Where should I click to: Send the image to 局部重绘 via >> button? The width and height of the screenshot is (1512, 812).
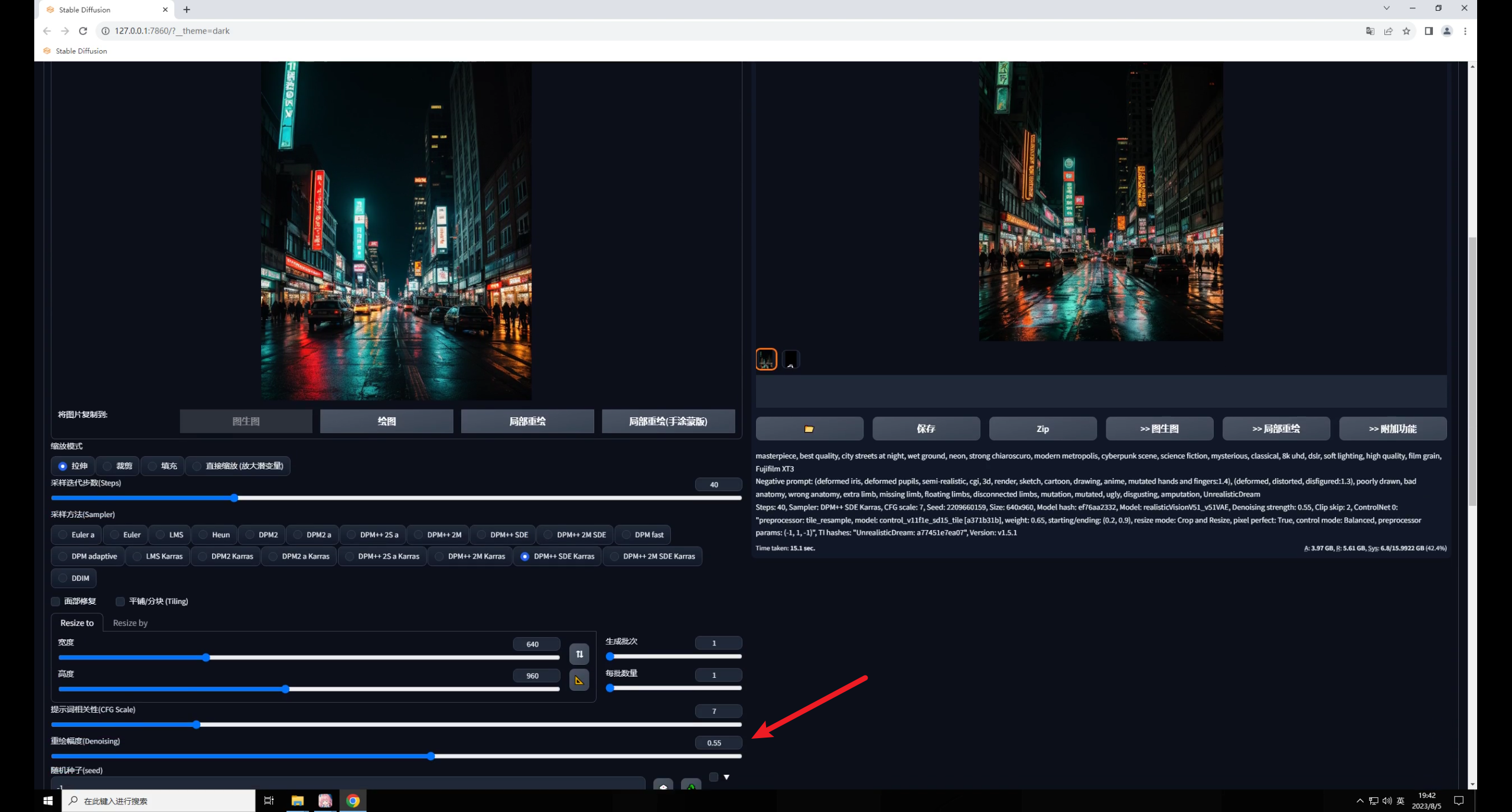[1276, 428]
